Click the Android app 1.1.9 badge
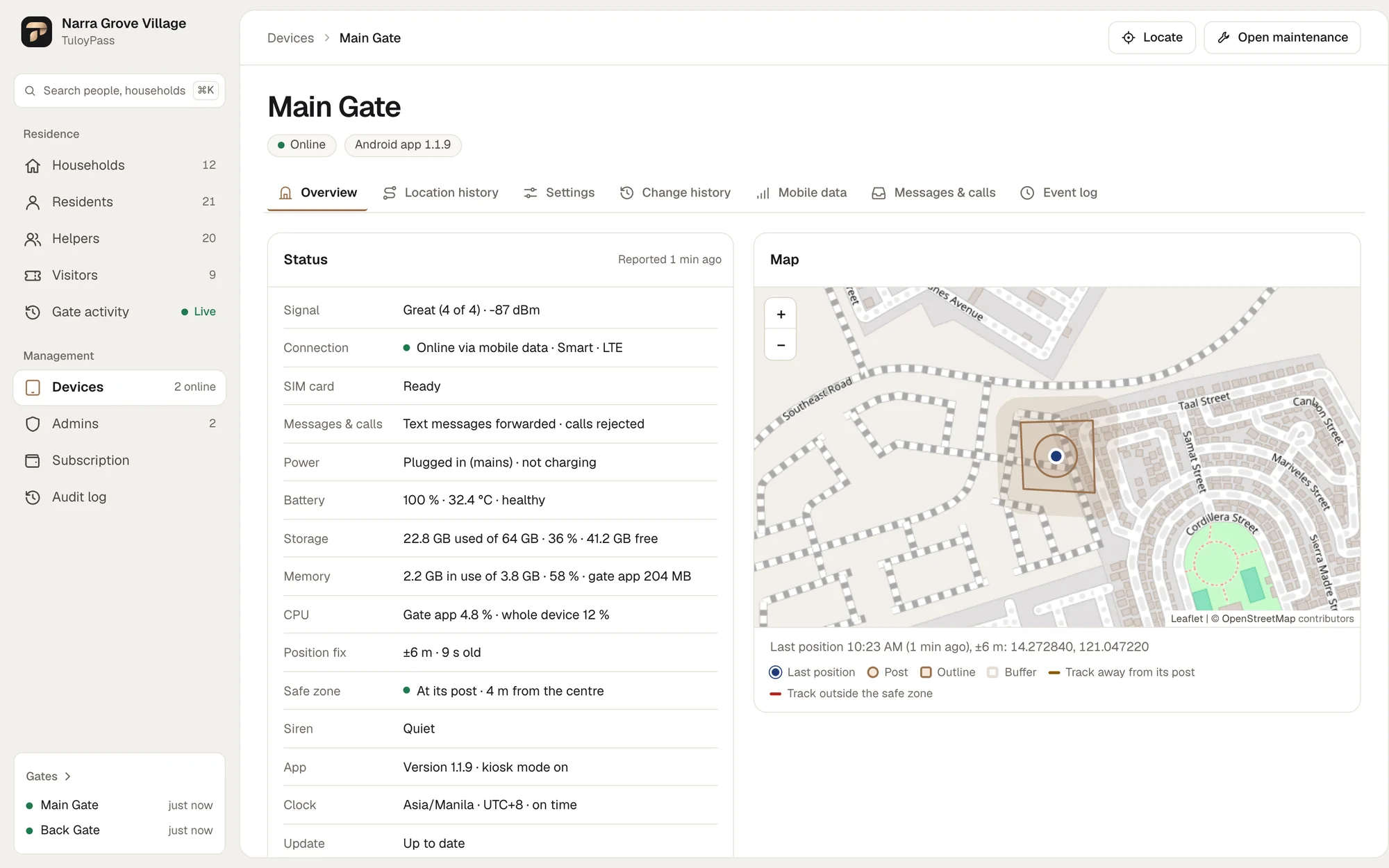 403,145
